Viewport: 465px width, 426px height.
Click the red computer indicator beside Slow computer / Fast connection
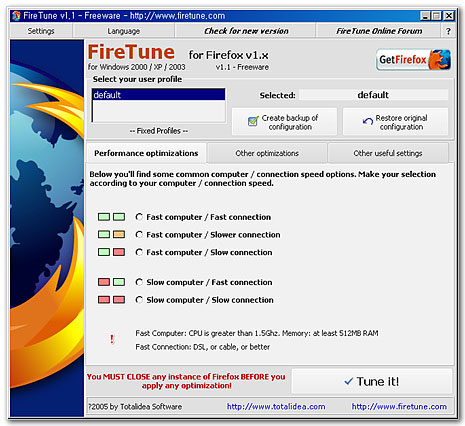(104, 282)
